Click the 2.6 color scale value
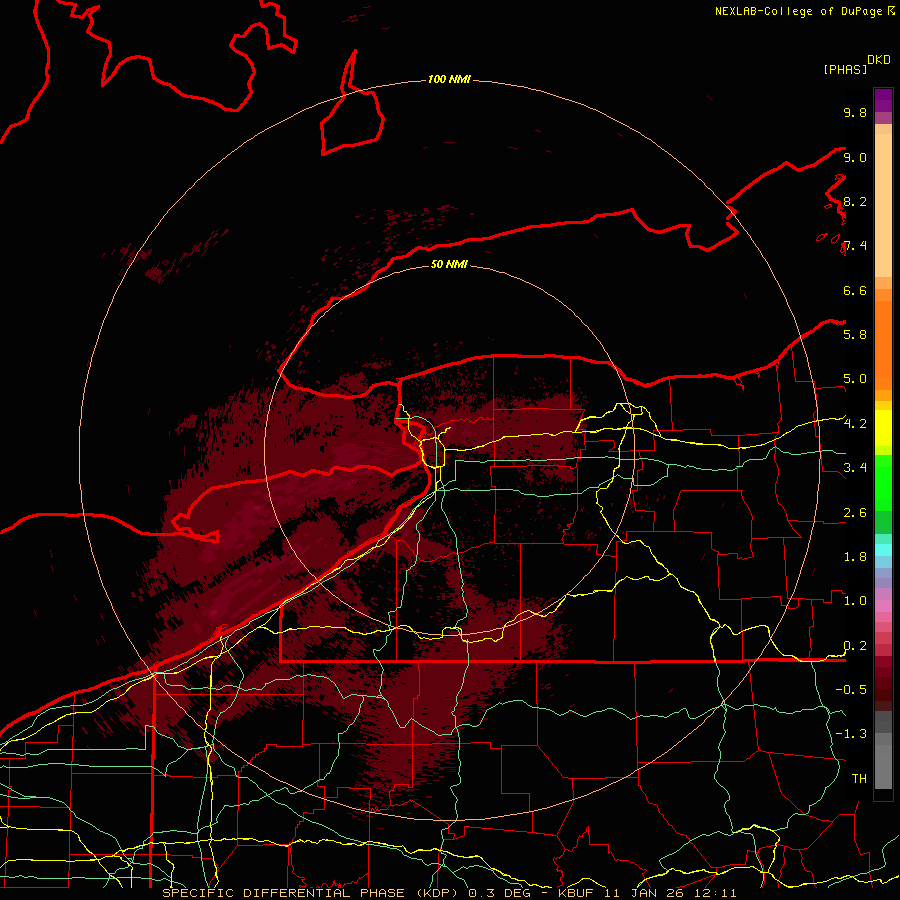The width and height of the screenshot is (900, 900). tap(855, 513)
